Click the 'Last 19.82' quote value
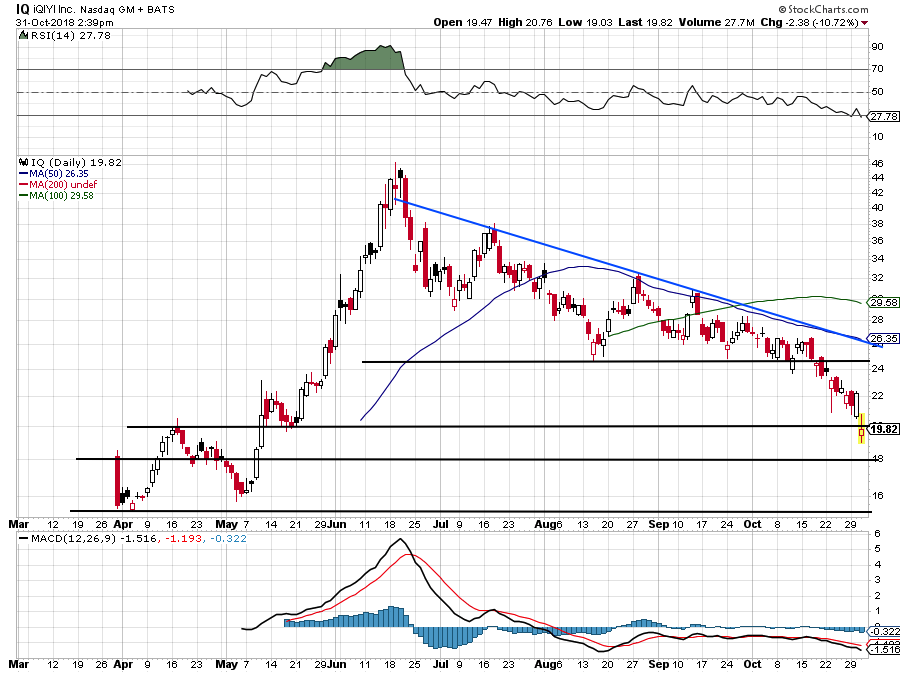The height and width of the screenshot is (673, 900). coord(646,22)
